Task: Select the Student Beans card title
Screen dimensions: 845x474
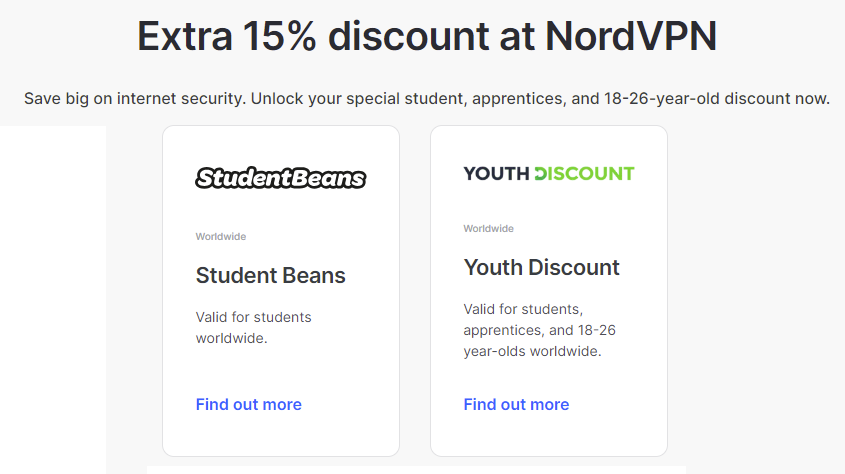Action: [271, 275]
